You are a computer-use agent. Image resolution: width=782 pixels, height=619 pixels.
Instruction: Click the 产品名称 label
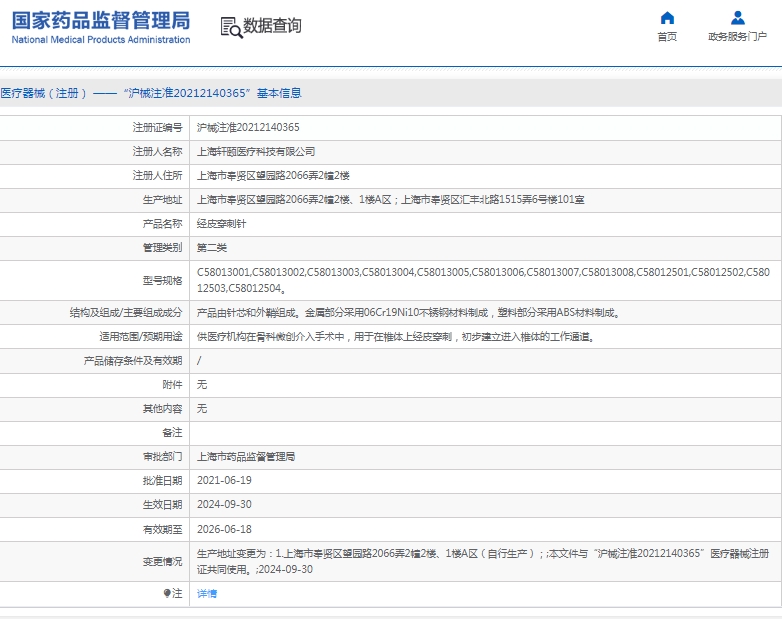pos(163,224)
